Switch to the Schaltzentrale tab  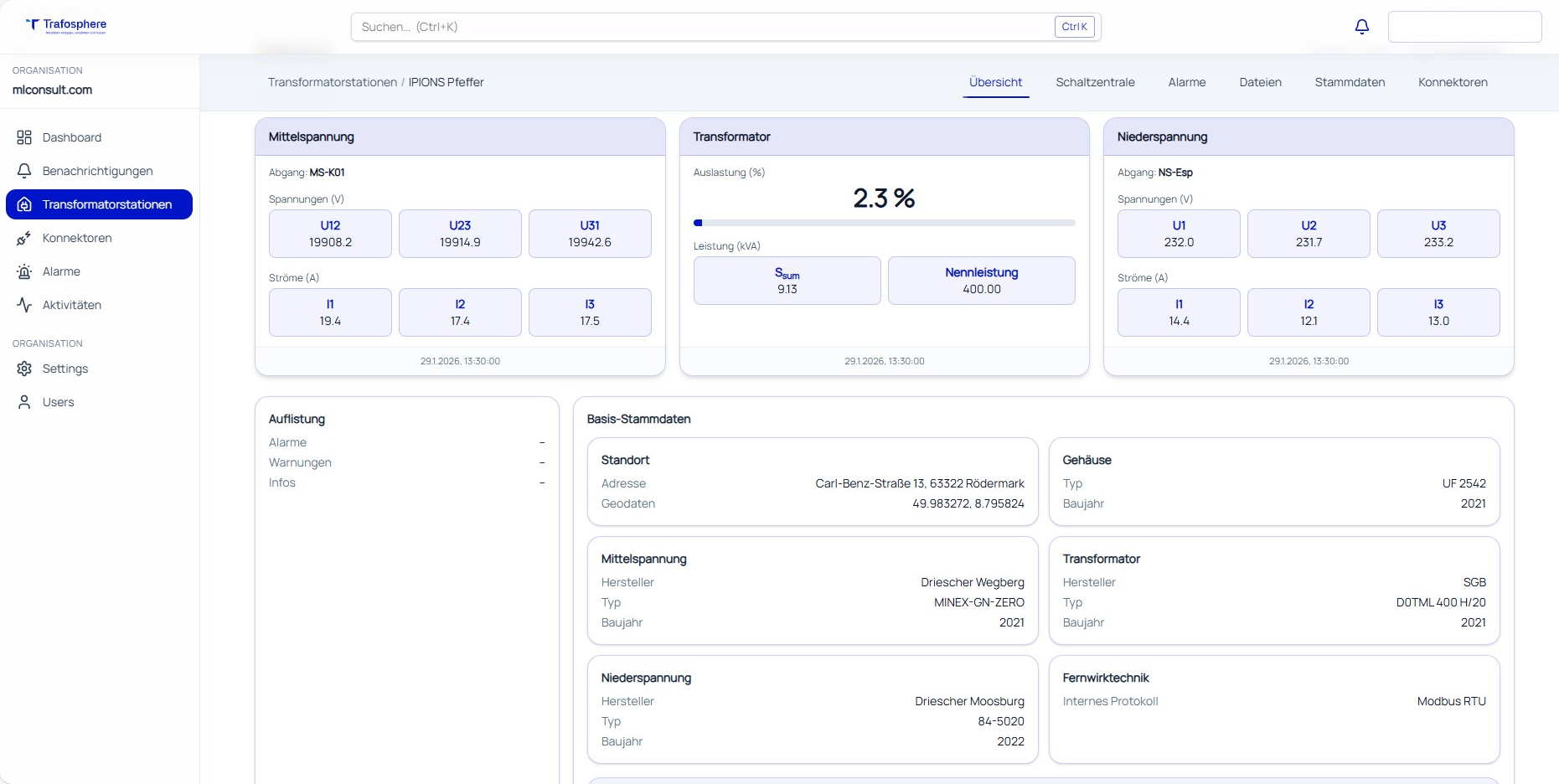click(1095, 82)
